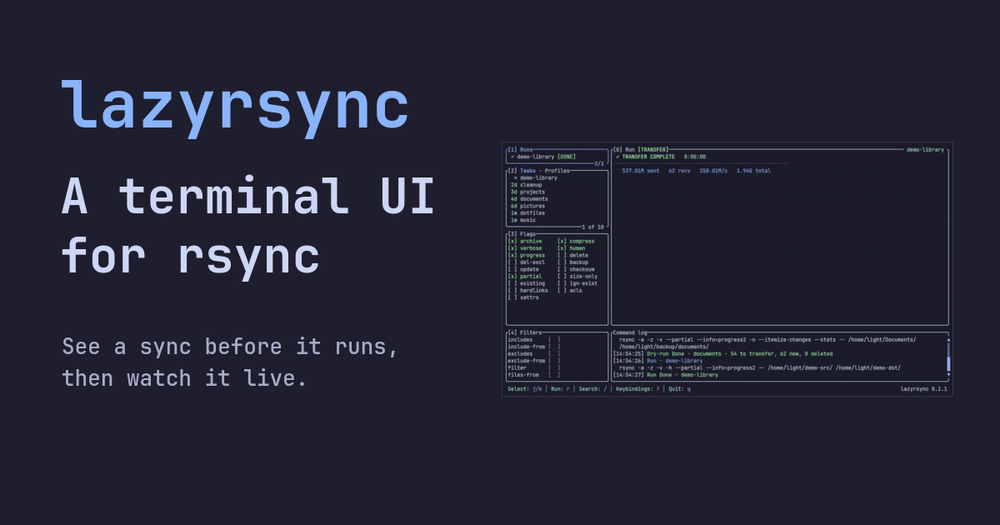This screenshot has height=525, width=1000.
Task: Click the [TRANSFER] label in Run title
Action: 653,150
